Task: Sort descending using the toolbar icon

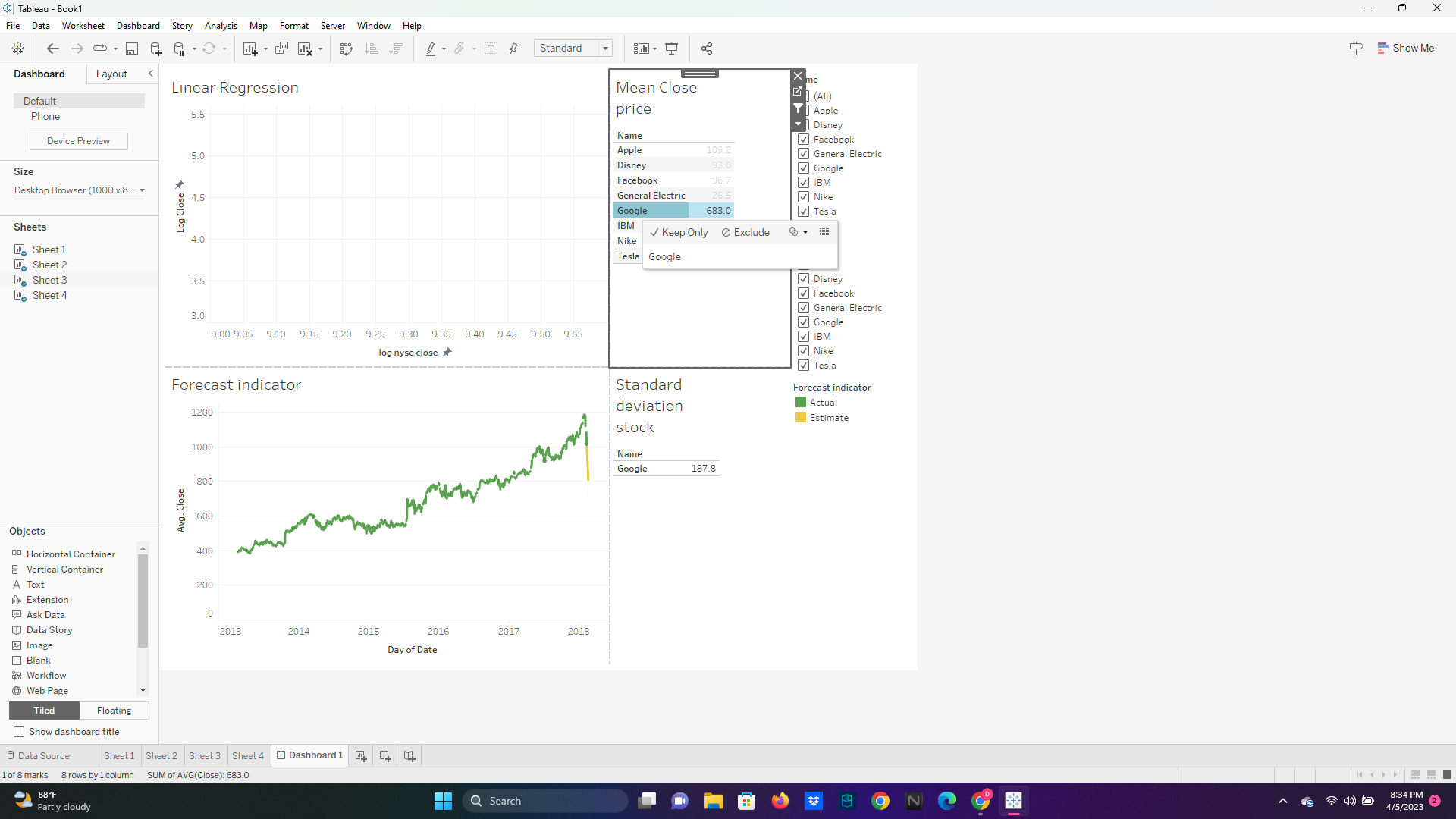Action: tap(395, 48)
